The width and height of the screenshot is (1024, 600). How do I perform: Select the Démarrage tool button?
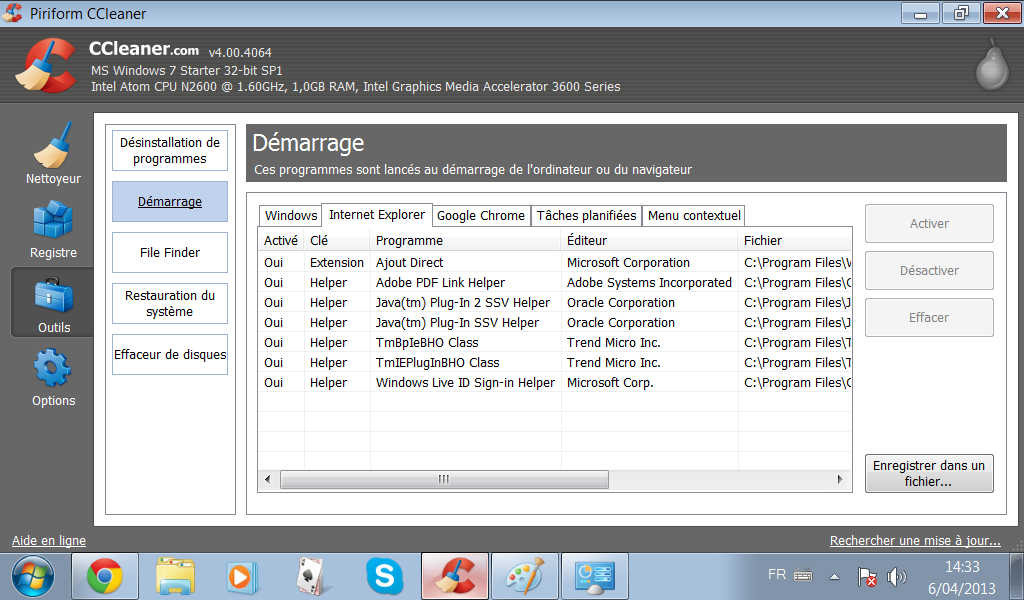click(x=170, y=202)
